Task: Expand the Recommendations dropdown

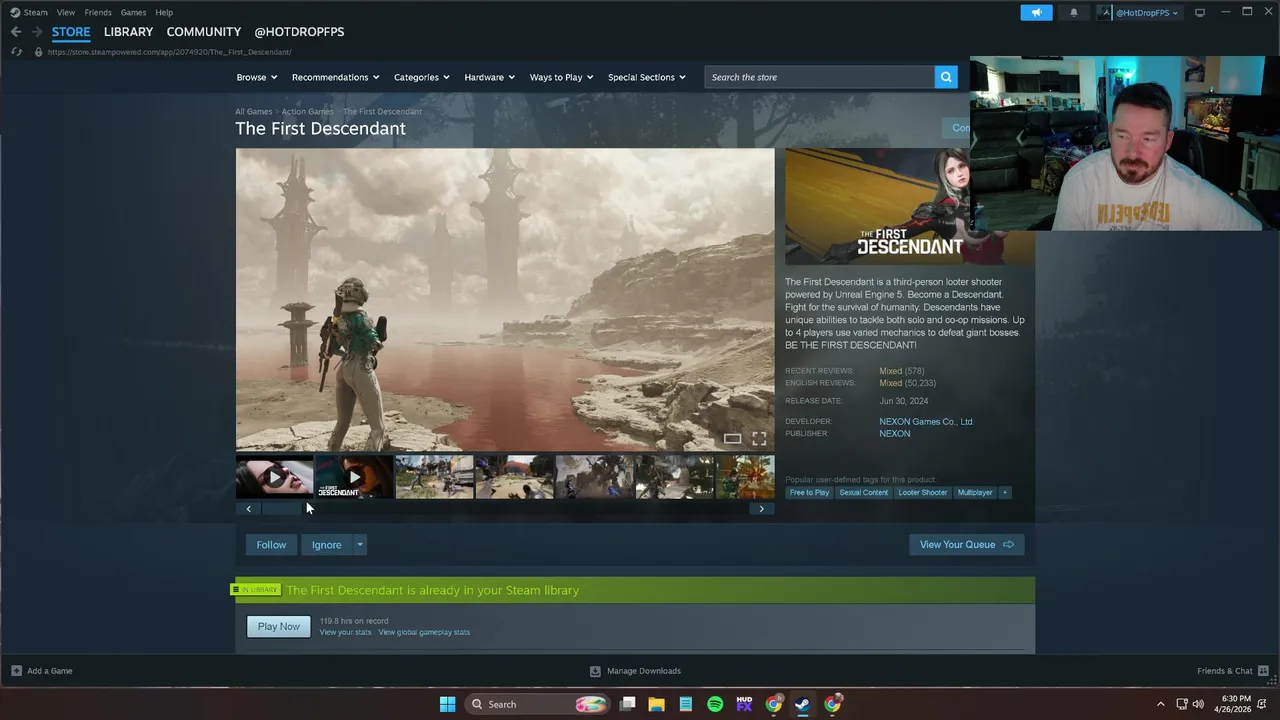Action: [336, 77]
